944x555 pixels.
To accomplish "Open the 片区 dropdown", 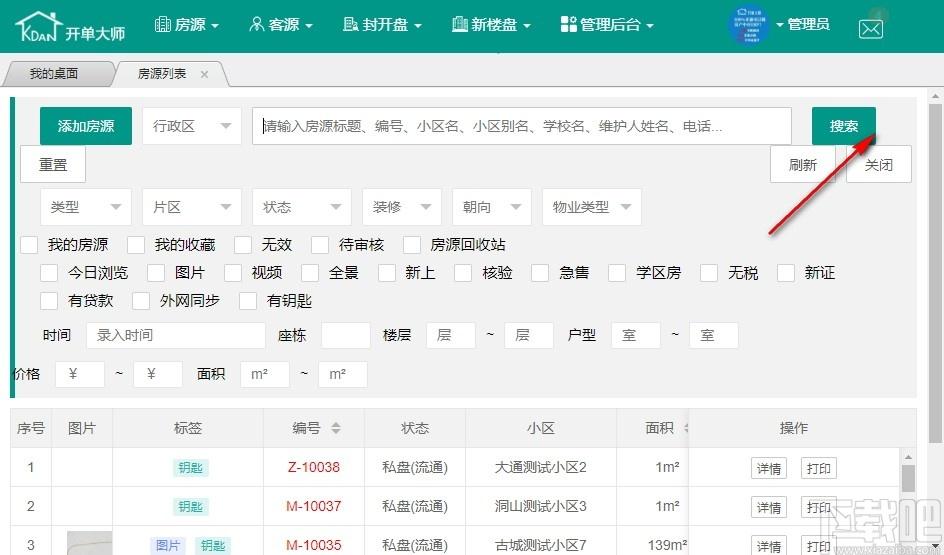I will (191, 207).
